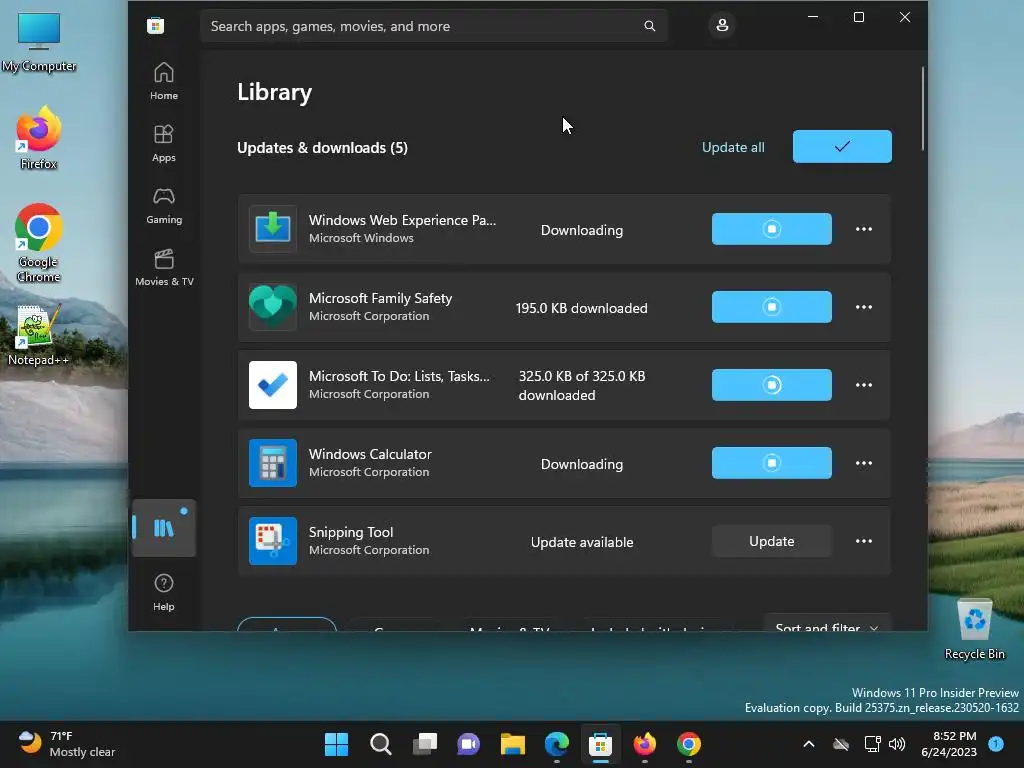This screenshot has width=1024, height=768.
Task: Click the Microsoft To Do checkmark icon
Action: click(273, 385)
